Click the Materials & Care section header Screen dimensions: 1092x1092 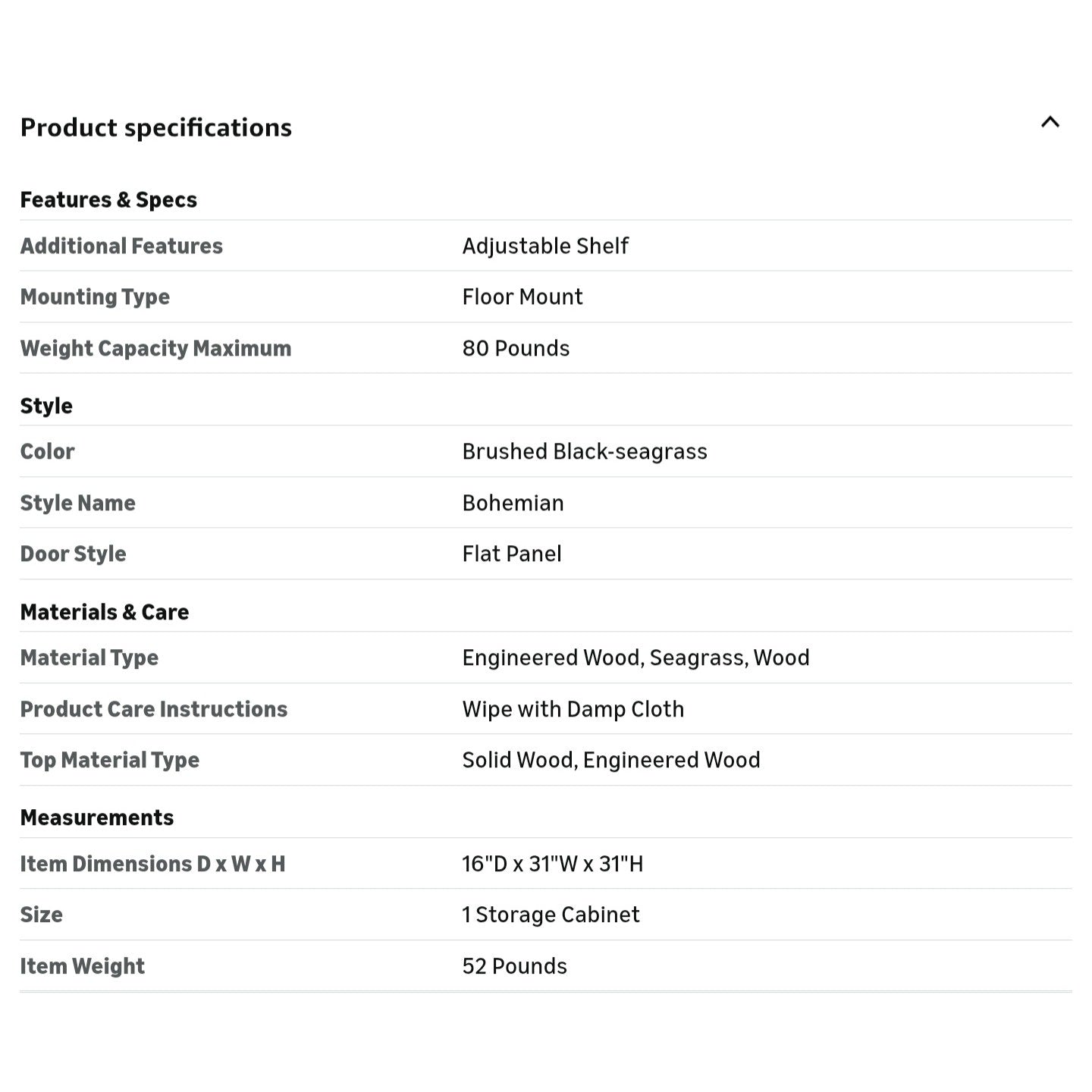[105, 612]
